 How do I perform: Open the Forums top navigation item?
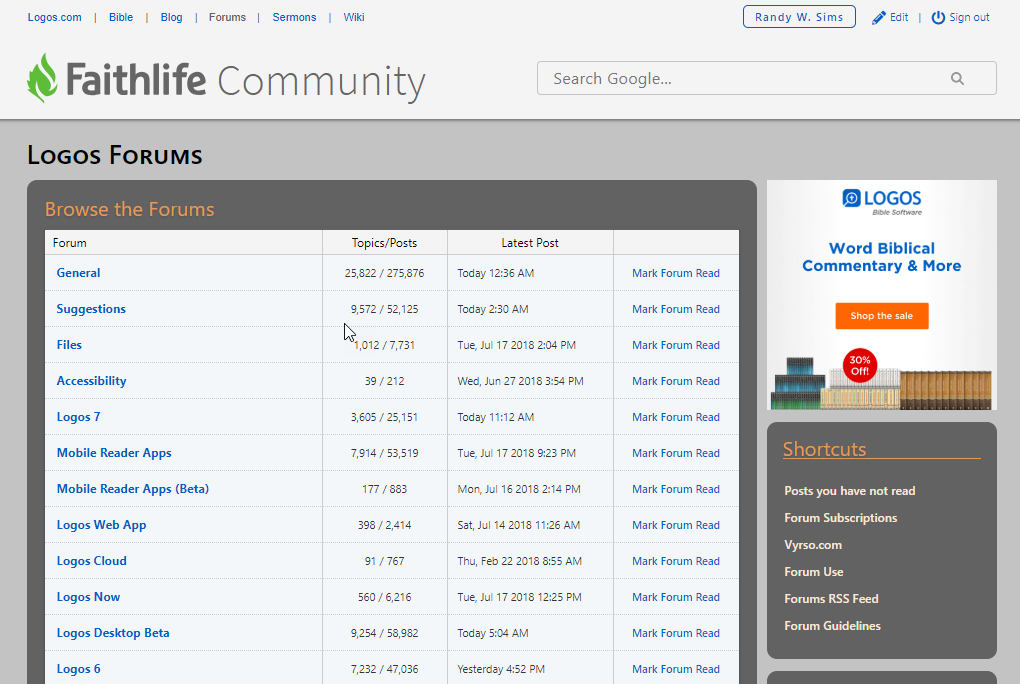[x=227, y=18]
